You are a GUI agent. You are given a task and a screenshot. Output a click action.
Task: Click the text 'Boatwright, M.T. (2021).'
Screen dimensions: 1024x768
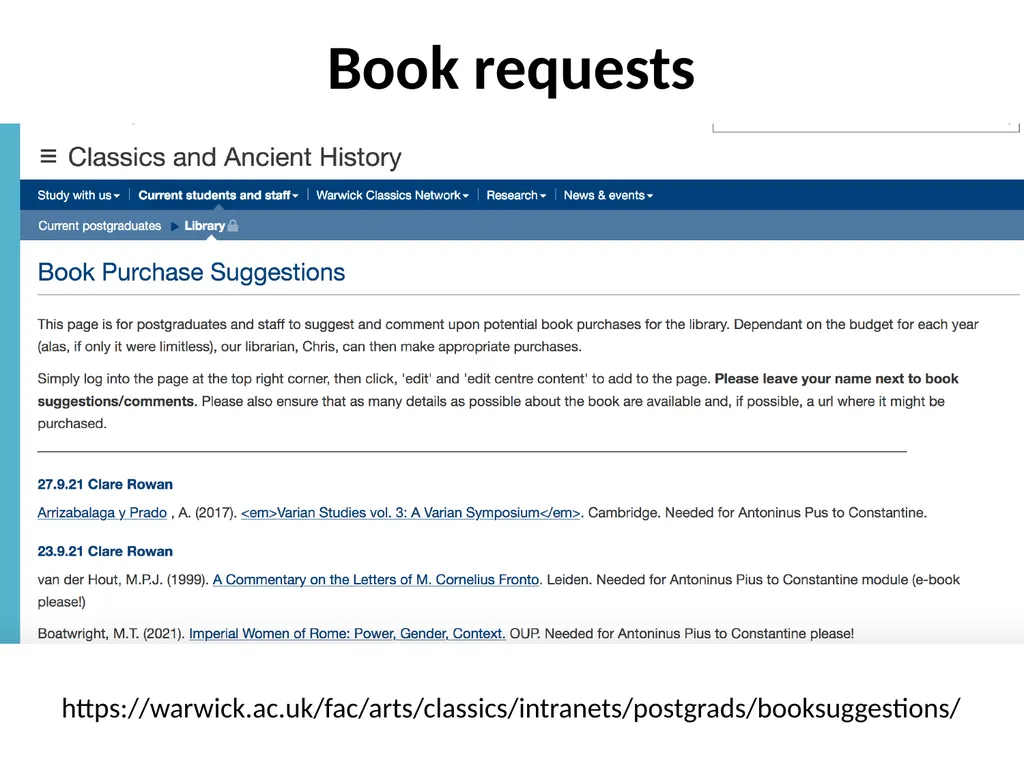click(x=111, y=633)
